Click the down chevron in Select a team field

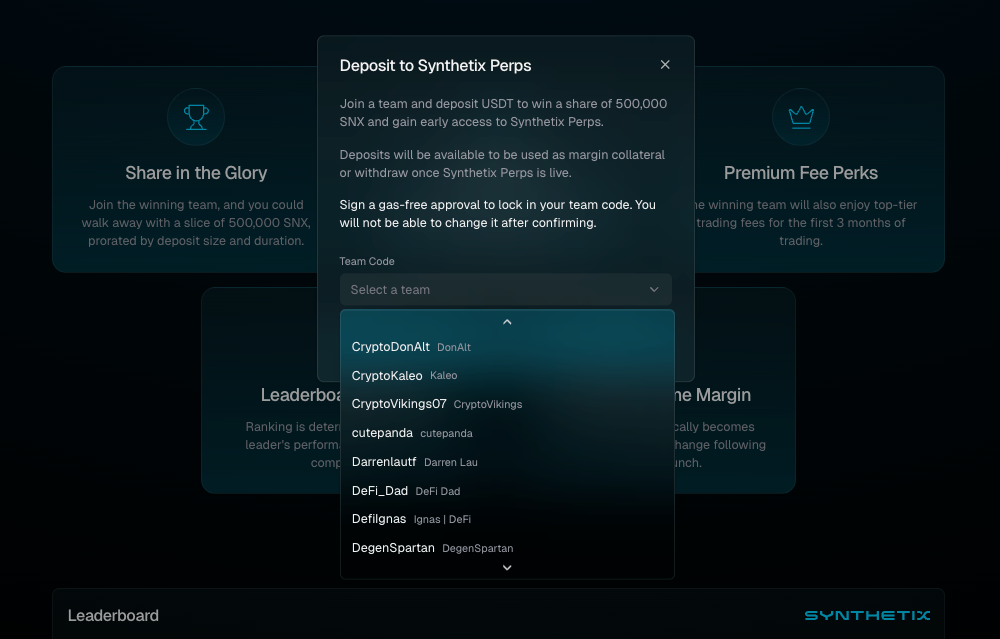[x=654, y=290]
